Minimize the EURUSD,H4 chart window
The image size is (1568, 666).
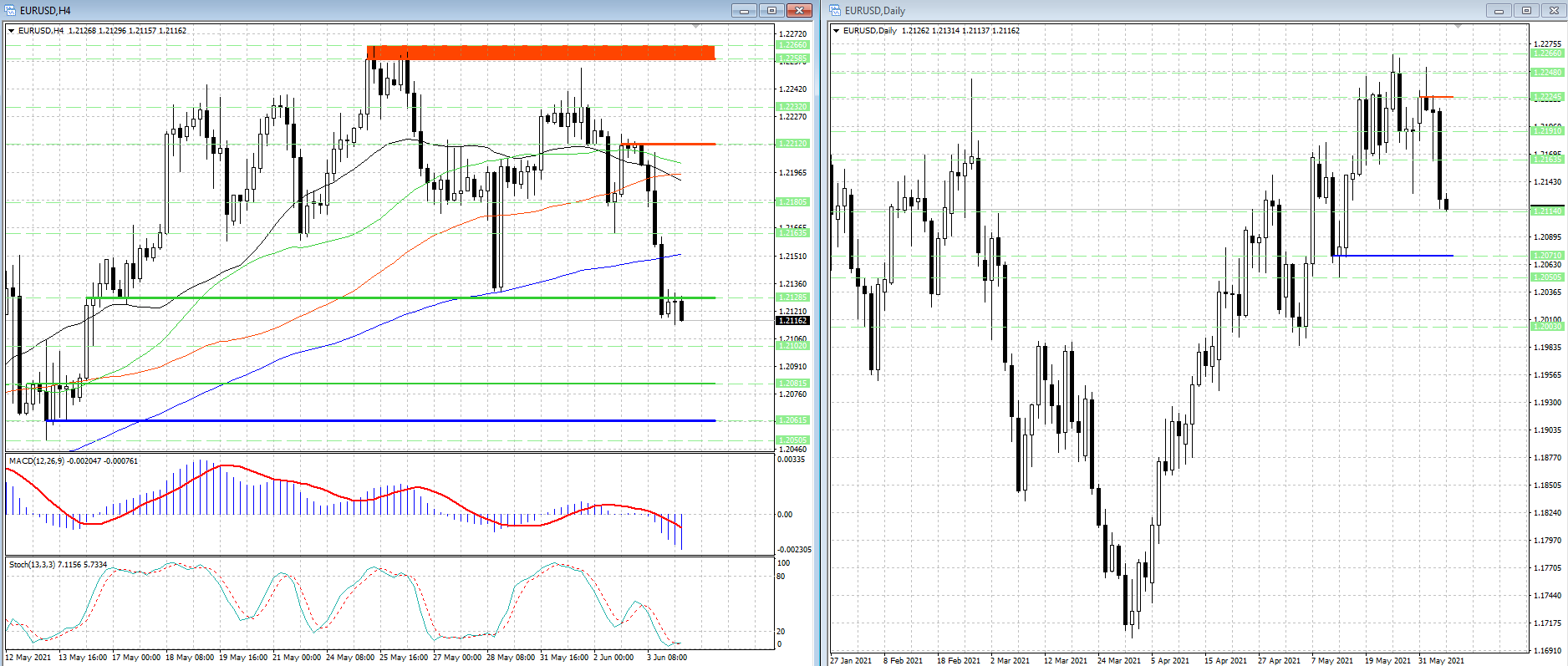[743, 10]
